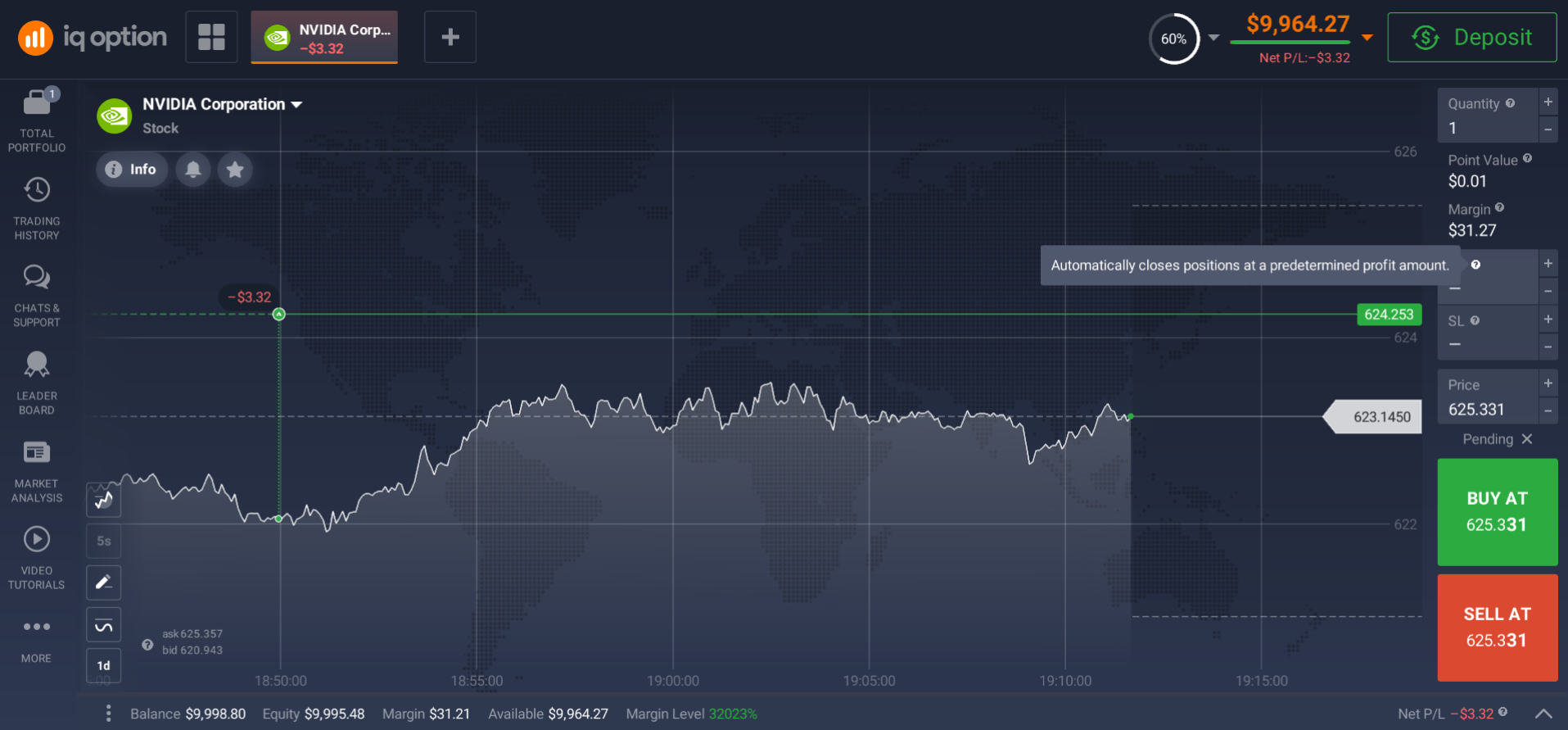Select 1d chart time range
This screenshot has height=730, width=1568.
click(104, 665)
